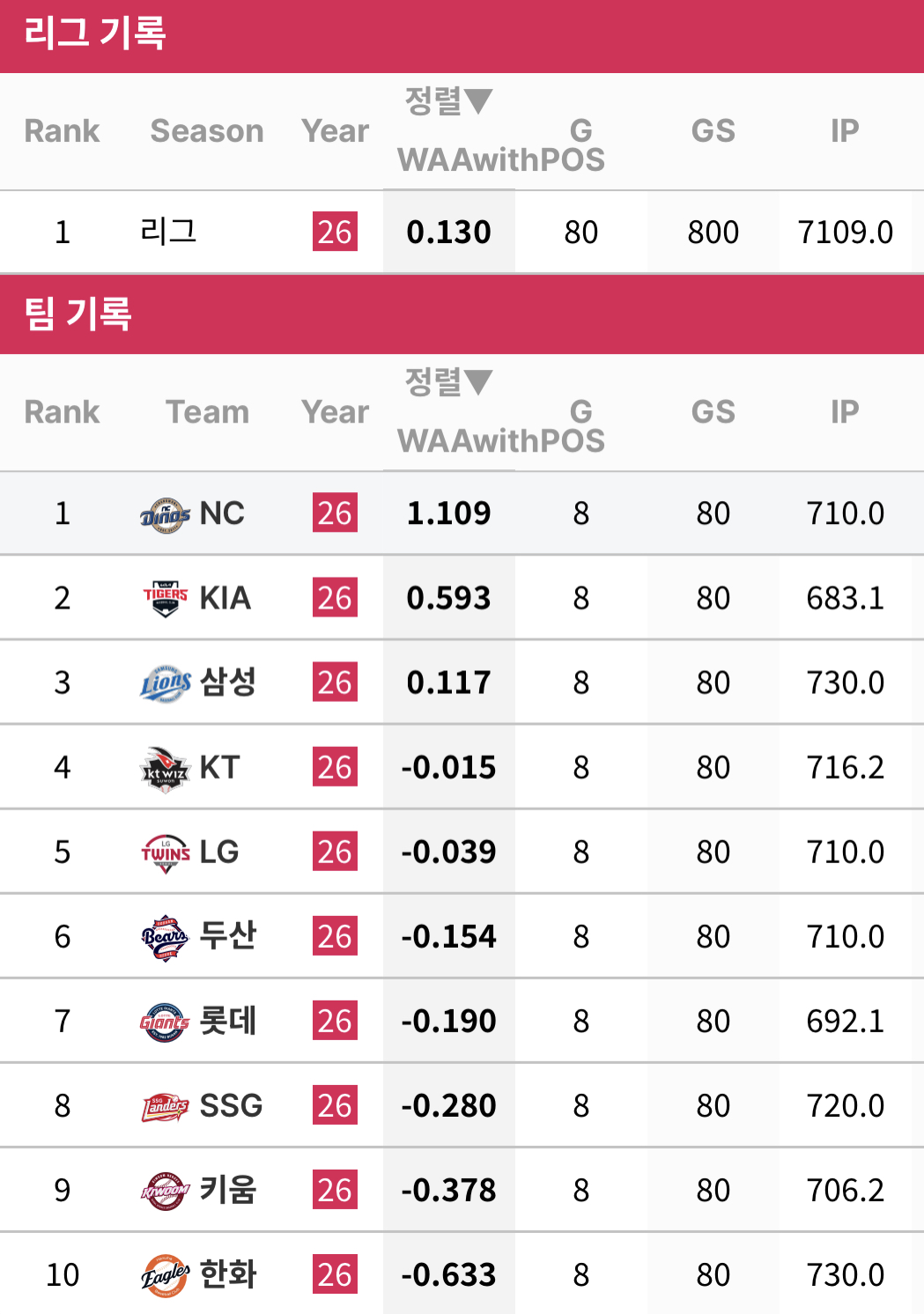
Task: Open the 한화 team name link
Action: (228, 1273)
